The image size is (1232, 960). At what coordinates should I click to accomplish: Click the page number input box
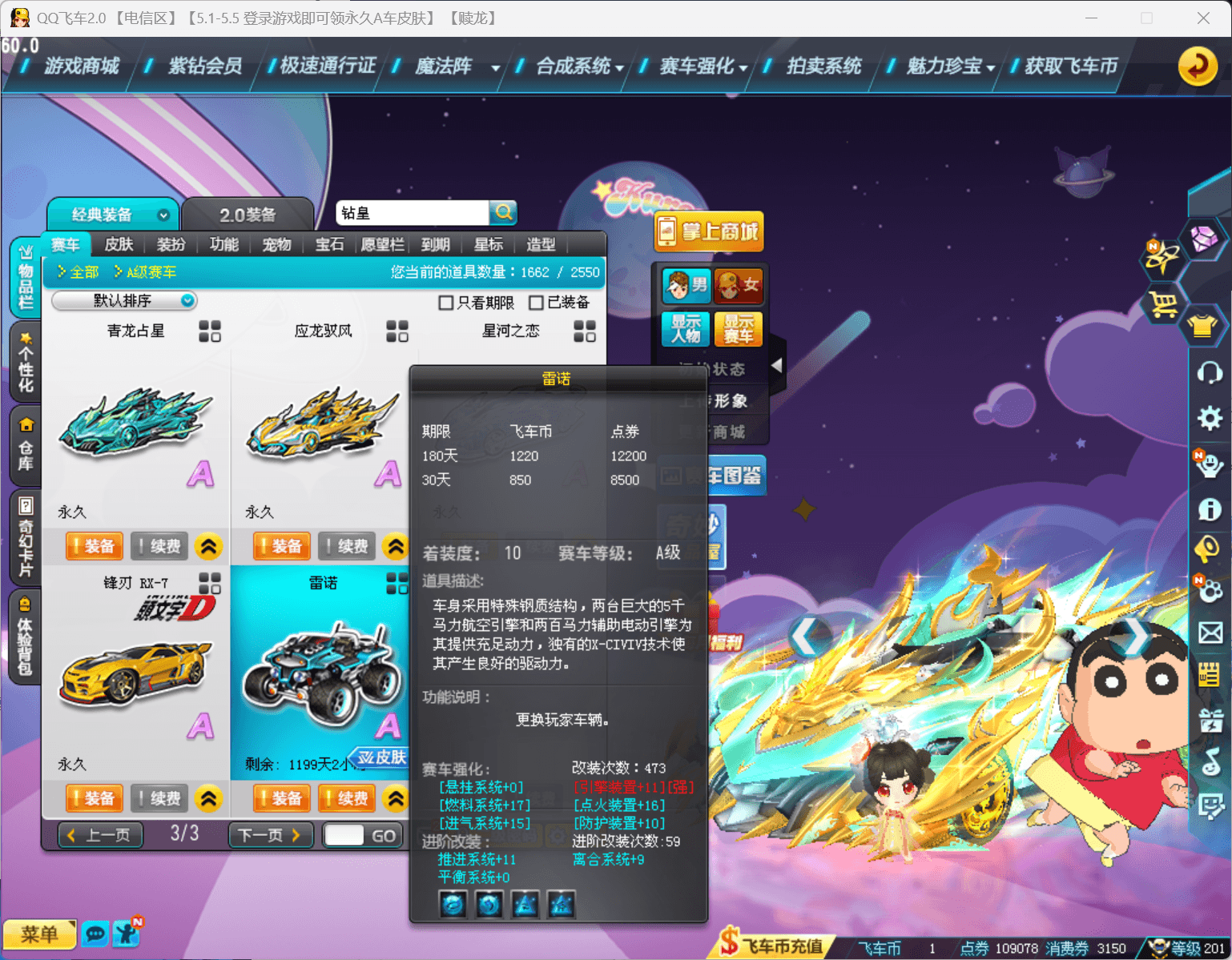click(x=344, y=835)
